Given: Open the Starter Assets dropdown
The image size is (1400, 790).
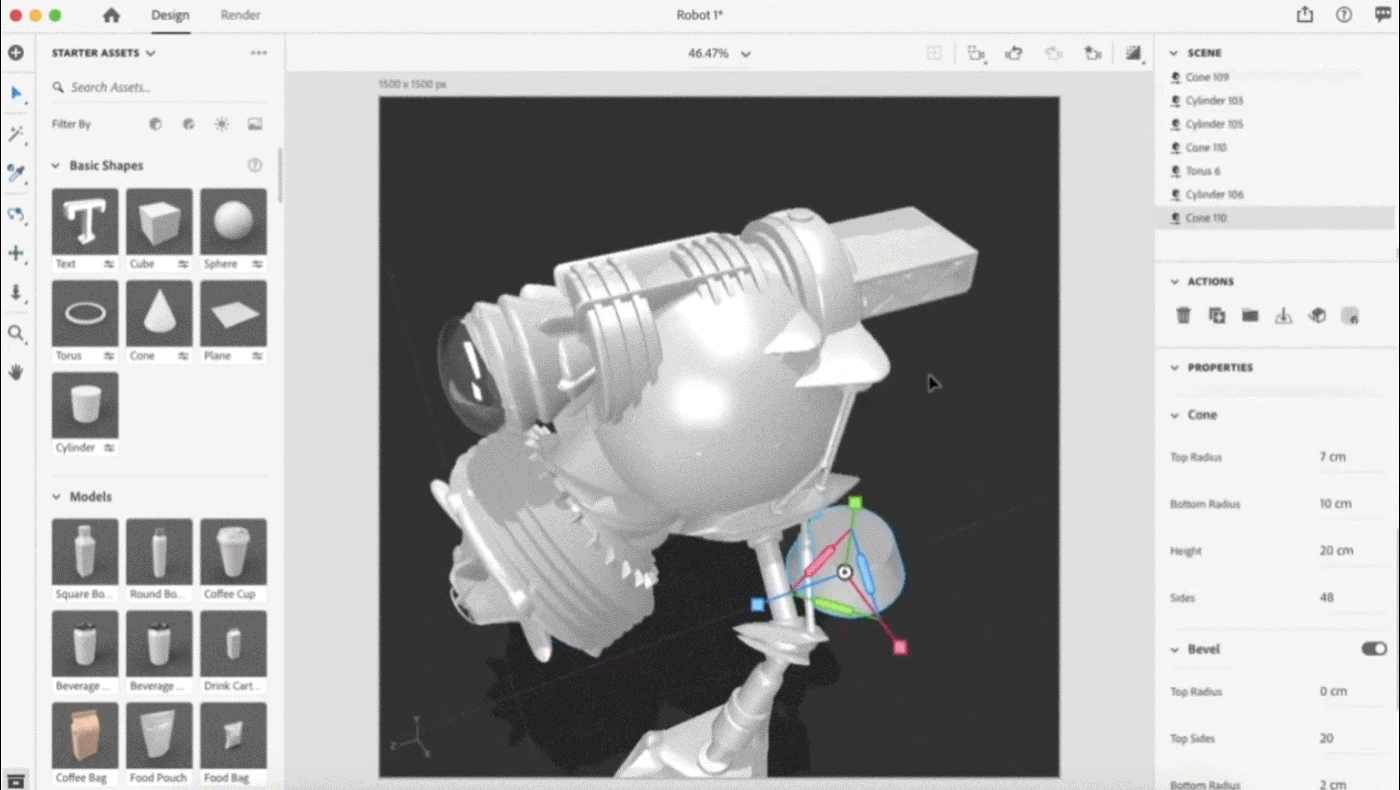Looking at the screenshot, I should pos(104,53).
